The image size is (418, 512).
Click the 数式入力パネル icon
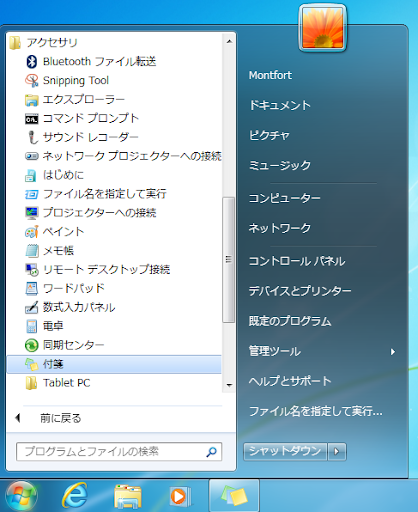(32, 307)
